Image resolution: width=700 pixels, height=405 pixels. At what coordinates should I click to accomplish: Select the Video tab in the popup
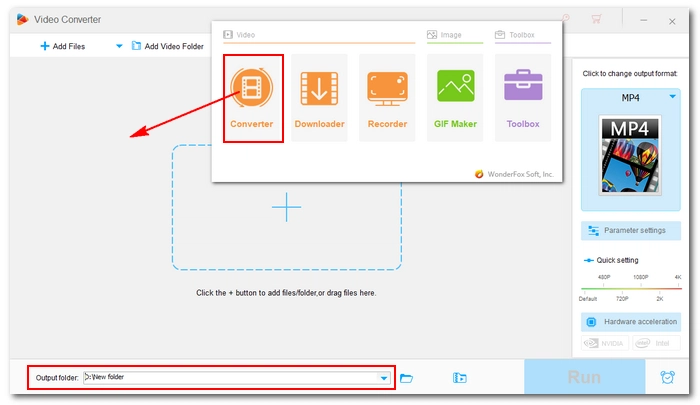click(239, 35)
